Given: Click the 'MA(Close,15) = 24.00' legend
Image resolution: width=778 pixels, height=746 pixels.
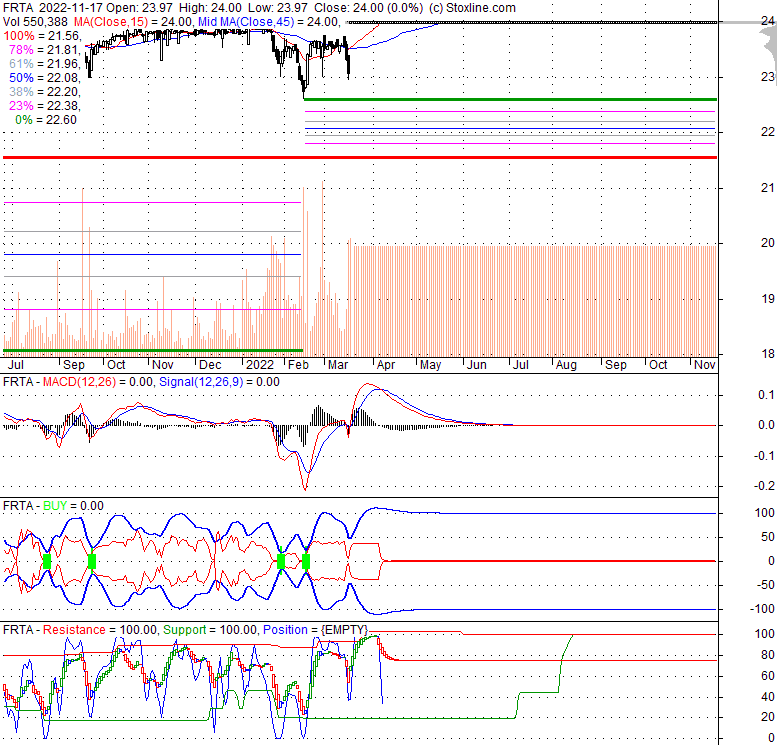Looking at the screenshot, I should click(133, 22).
